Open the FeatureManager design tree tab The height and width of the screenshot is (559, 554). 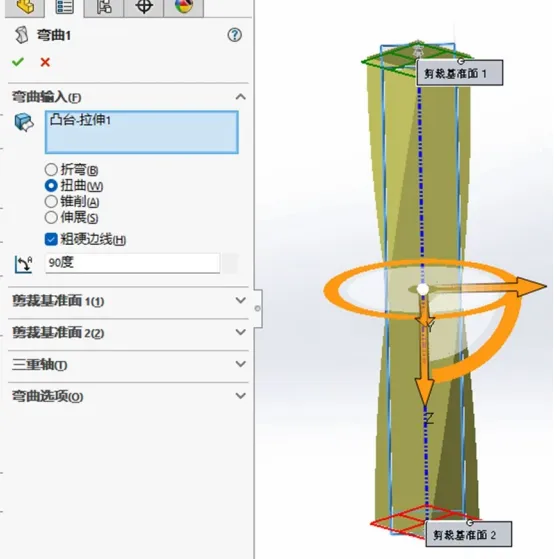click(25, 7)
